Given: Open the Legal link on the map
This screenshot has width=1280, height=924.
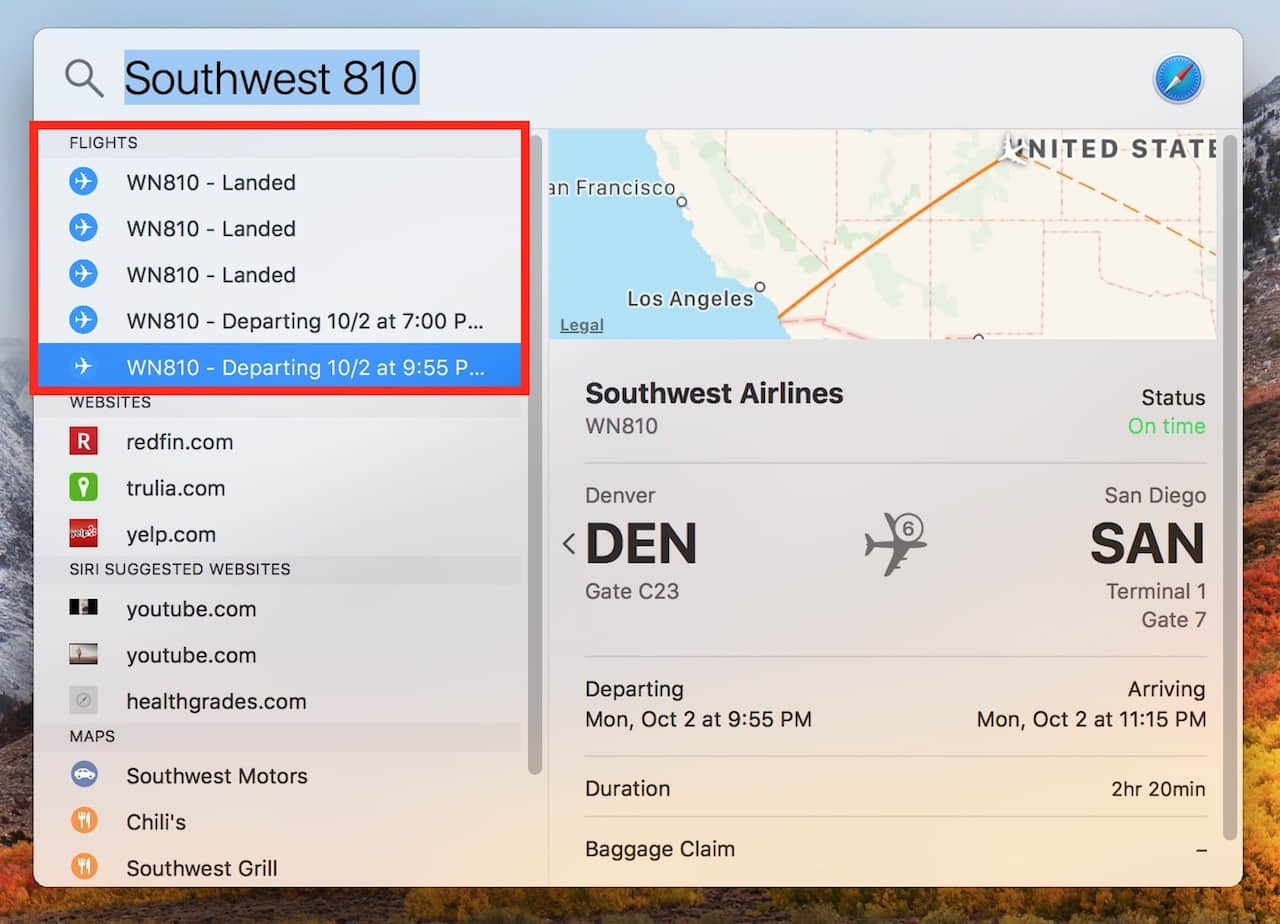Looking at the screenshot, I should point(581,325).
